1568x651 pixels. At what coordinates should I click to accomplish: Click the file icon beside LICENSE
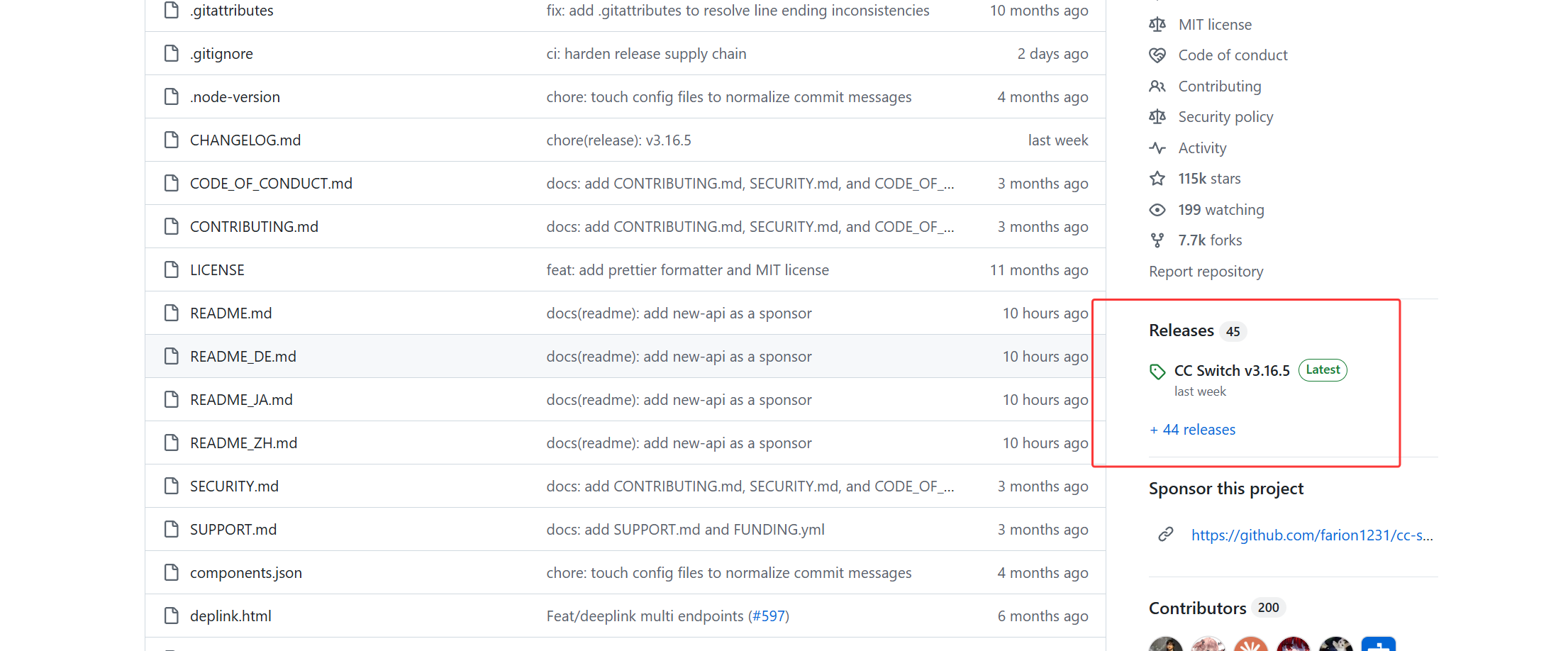point(171,269)
